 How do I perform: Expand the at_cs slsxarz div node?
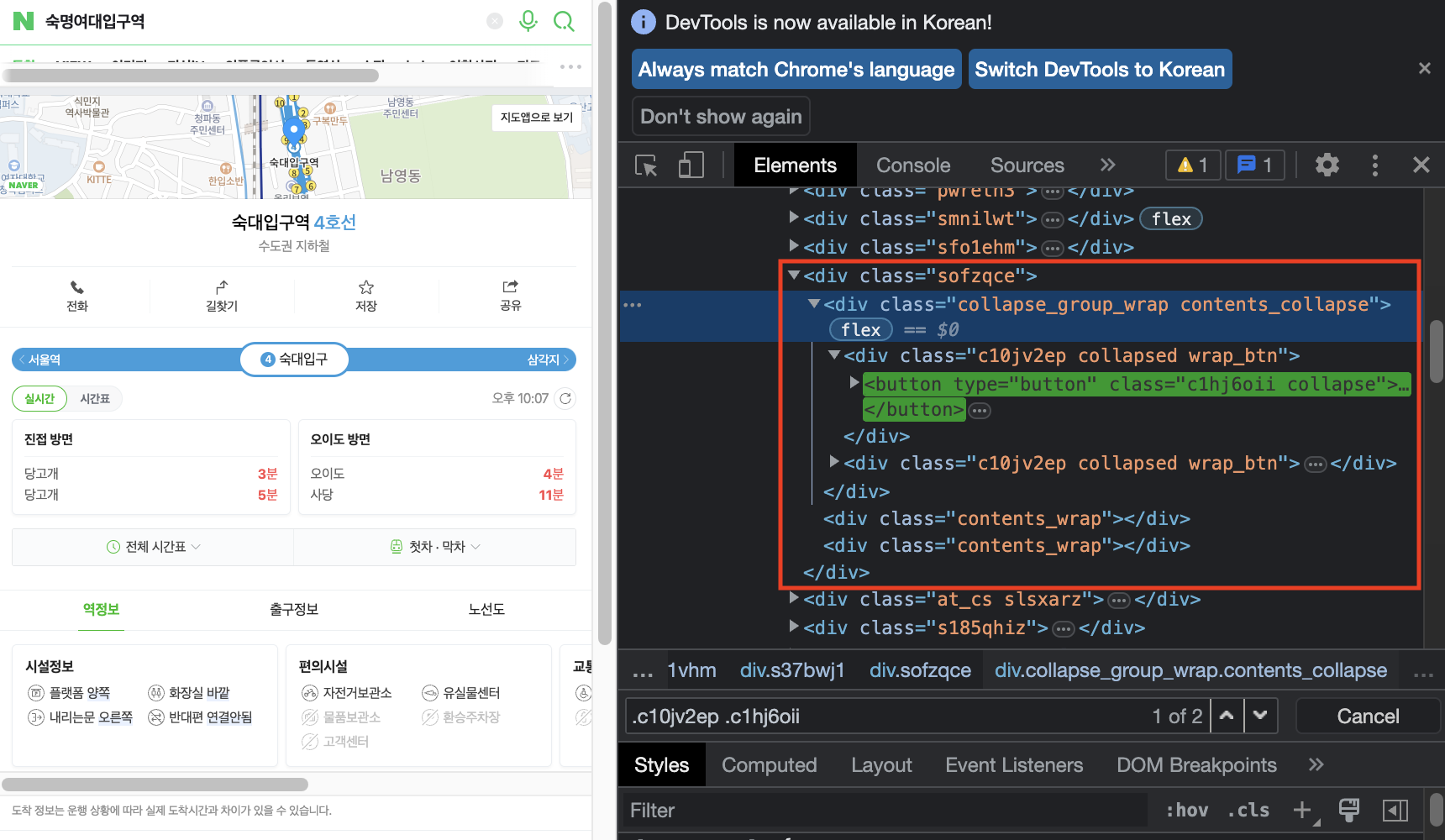tap(793, 598)
